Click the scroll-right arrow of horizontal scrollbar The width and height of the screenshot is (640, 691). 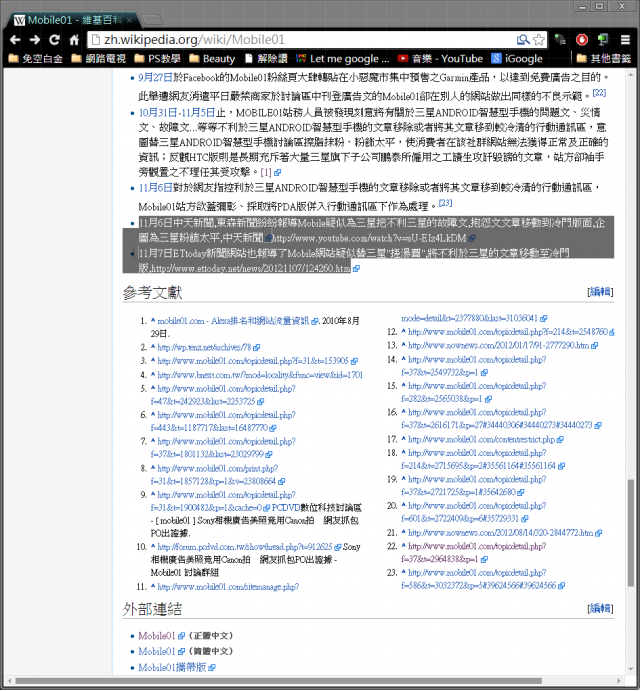pyautogui.click(x=619, y=681)
